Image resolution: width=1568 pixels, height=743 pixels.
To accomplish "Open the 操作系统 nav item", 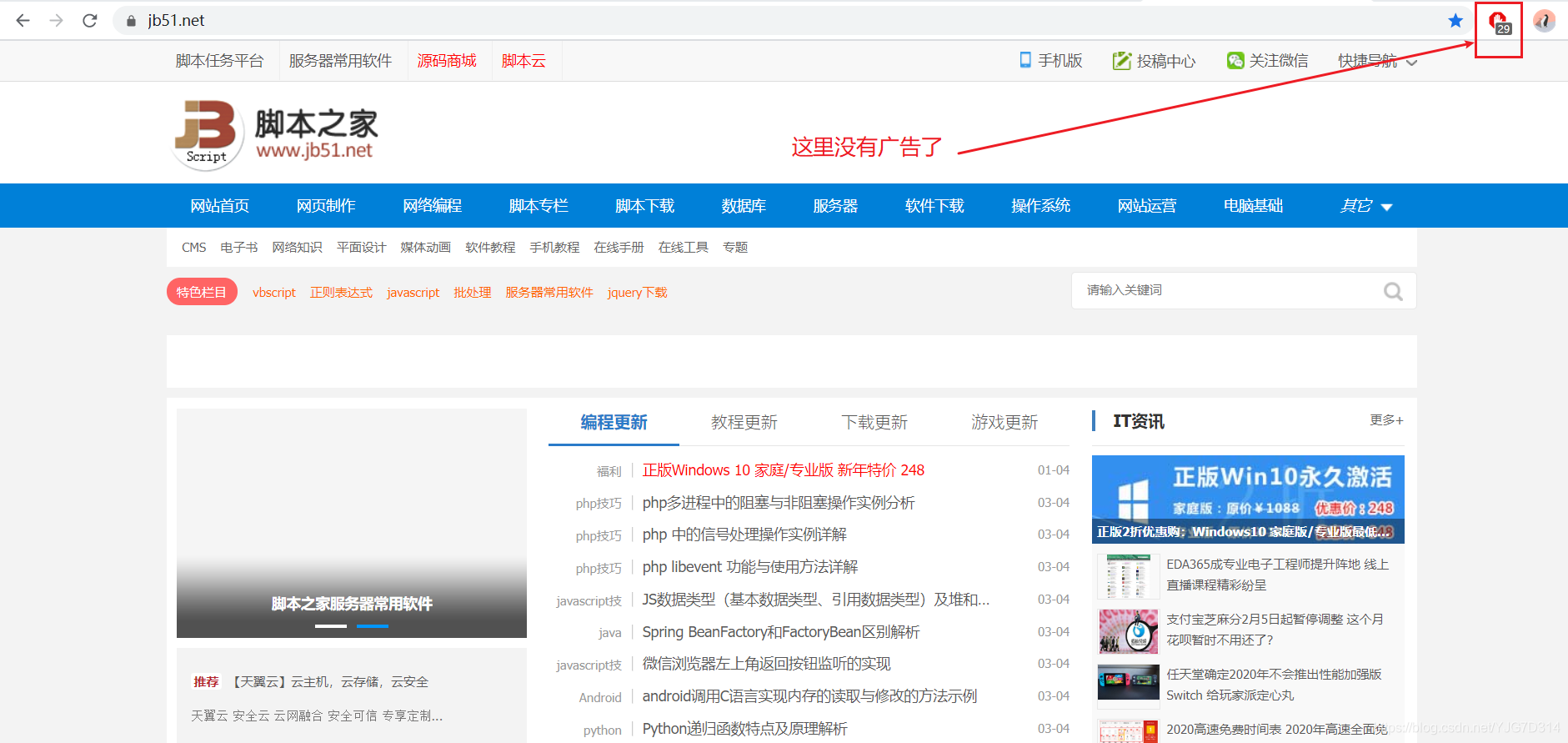I will point(1040,206).
